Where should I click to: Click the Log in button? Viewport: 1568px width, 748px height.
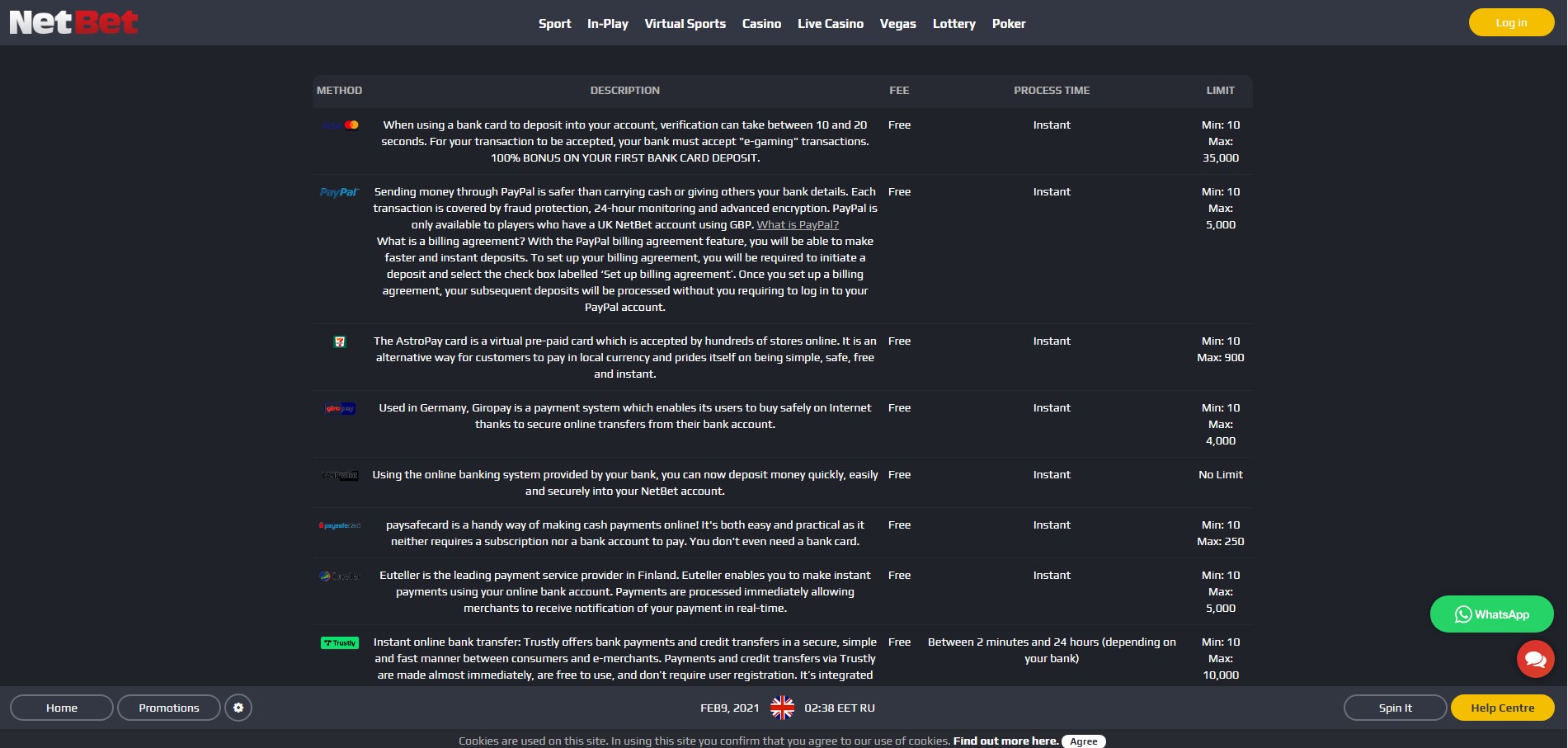[x=1512, y=22]
